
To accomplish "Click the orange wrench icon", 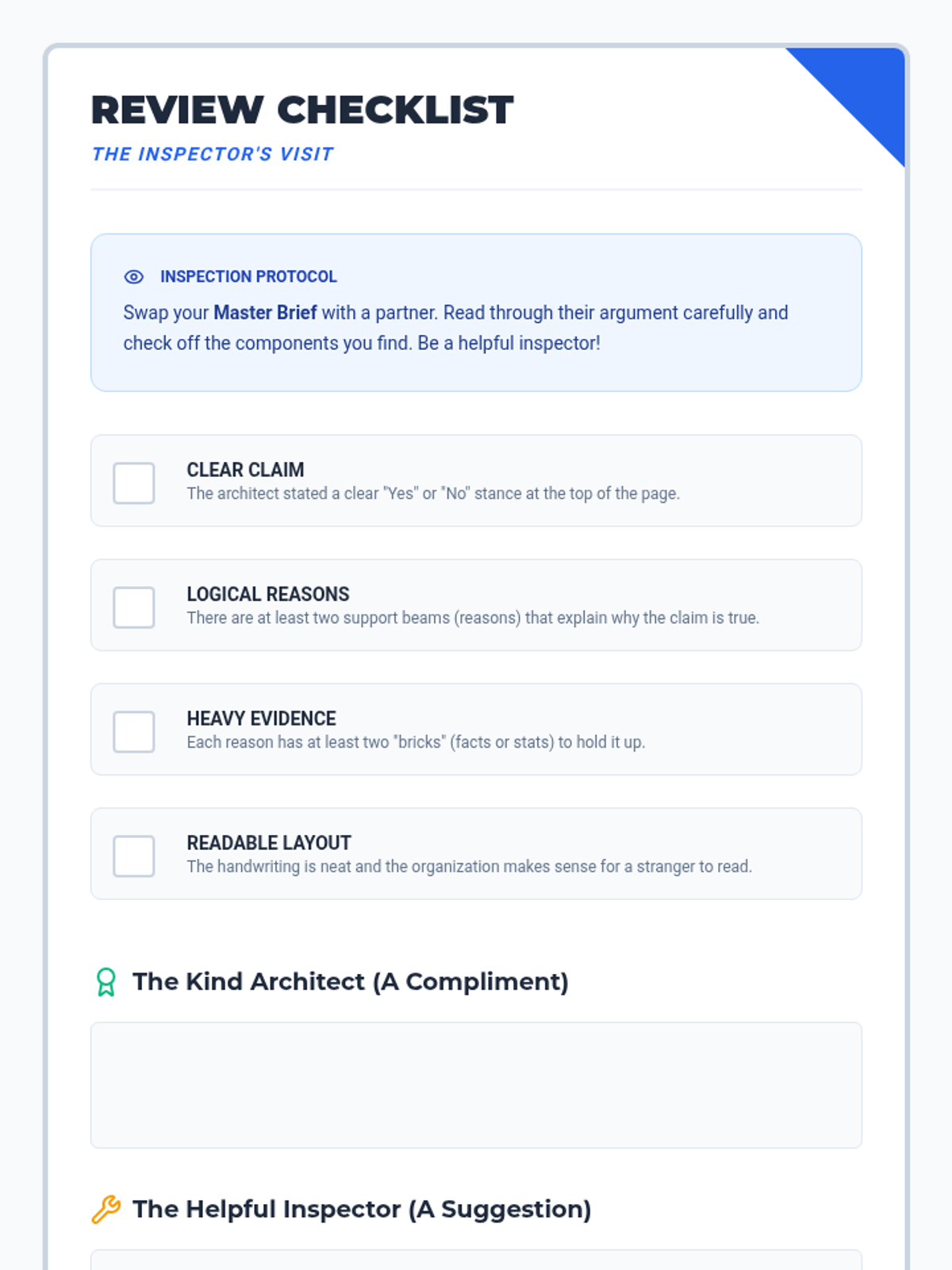I will point(106,1209).
